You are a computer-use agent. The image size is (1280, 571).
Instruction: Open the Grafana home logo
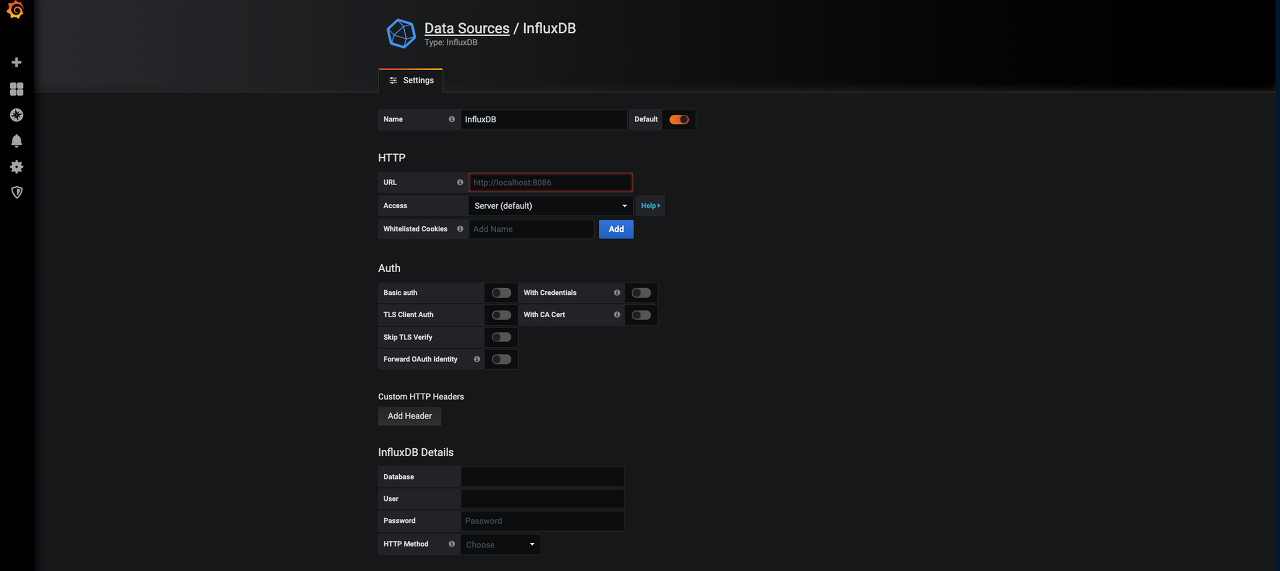tap(16, 11)
